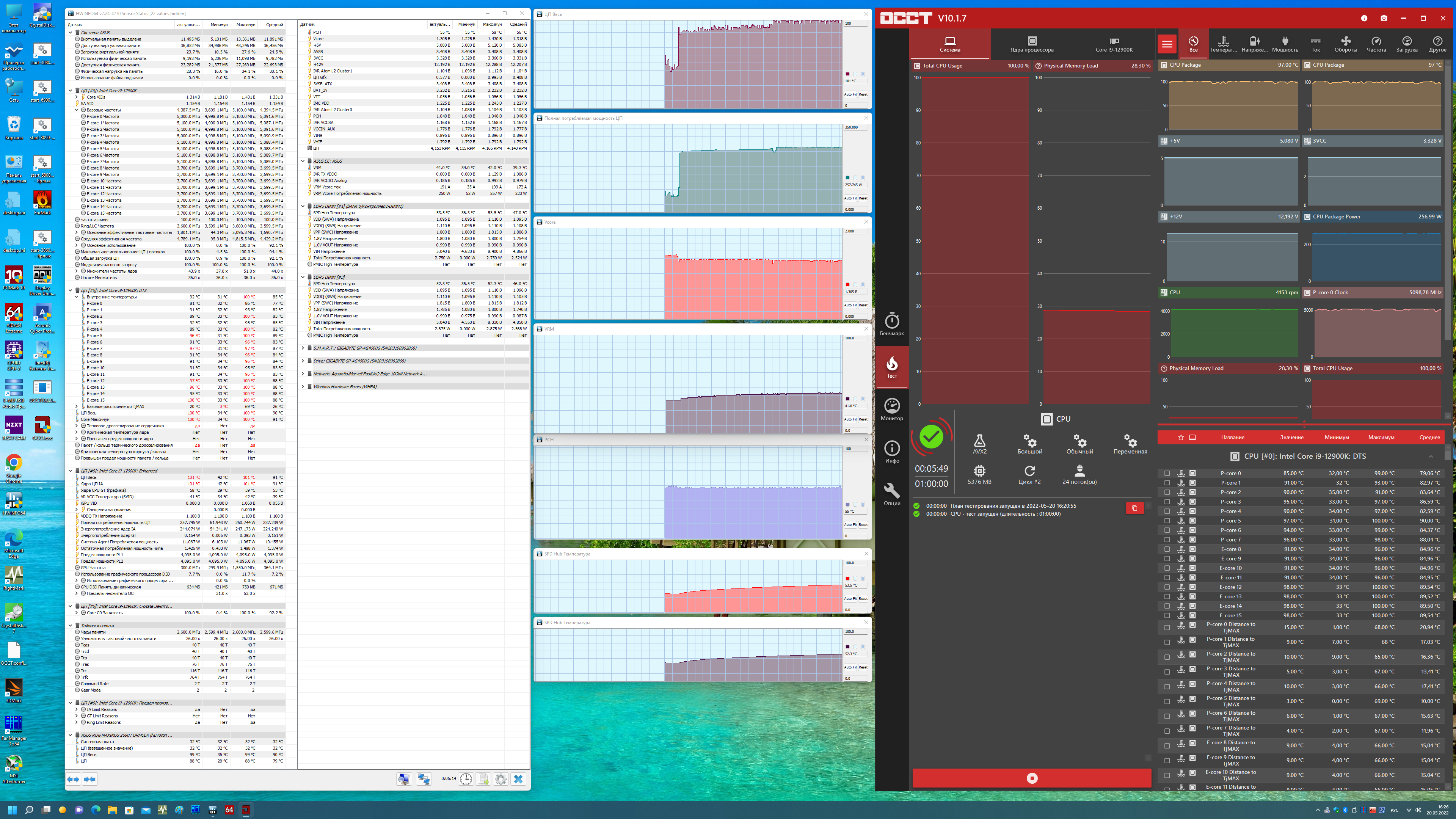The width and height of the screenshot is (1456, 819).
Task: Open the Бенчмарк section in OCCT sidebar
Action: point(891,325)
